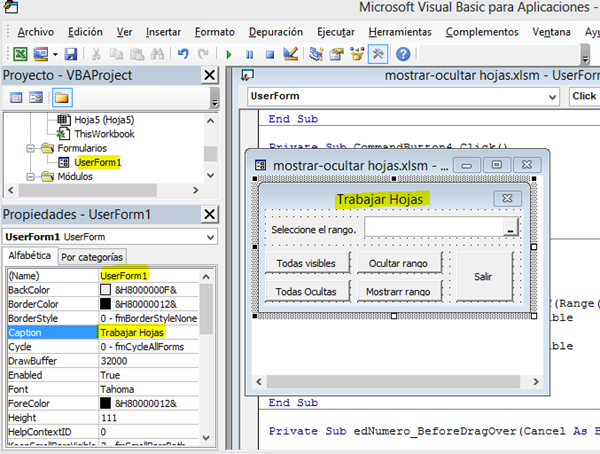Screen dimensions: 600x454
Task: Open the UserForm object dropdown above the code
Action: [548, 96]
